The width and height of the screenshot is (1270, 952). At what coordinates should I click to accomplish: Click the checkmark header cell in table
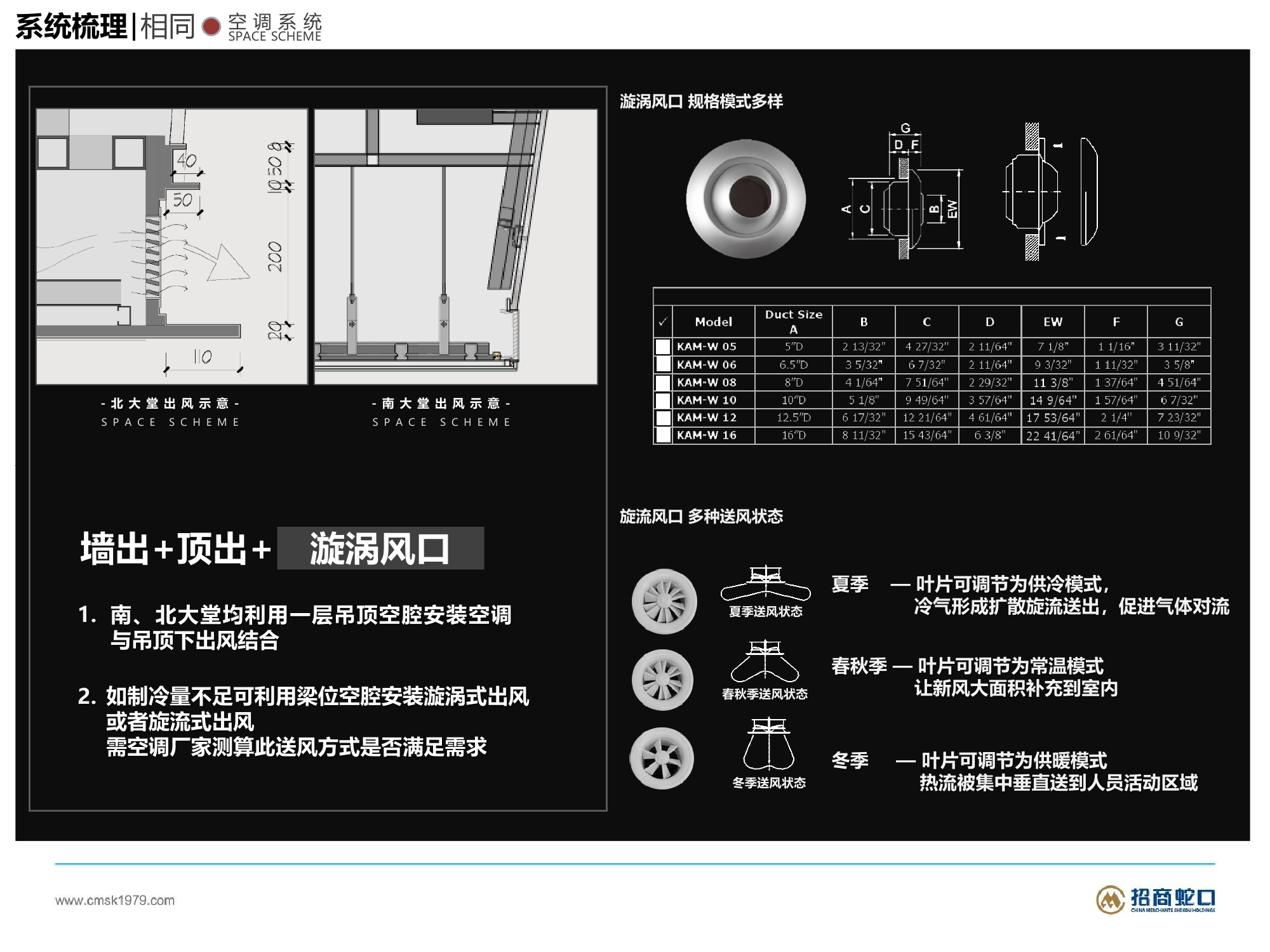point(662,322)
